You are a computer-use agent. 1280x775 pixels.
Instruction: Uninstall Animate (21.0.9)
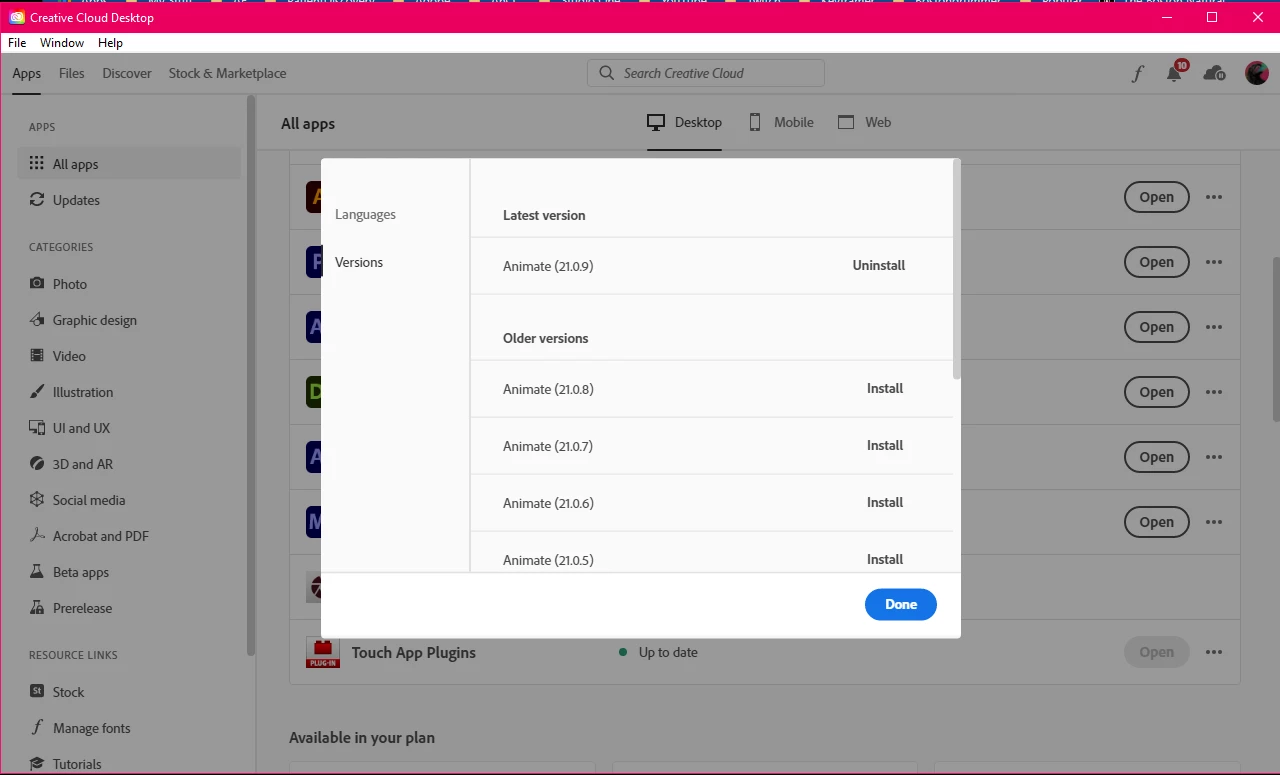tap(879, 266)
